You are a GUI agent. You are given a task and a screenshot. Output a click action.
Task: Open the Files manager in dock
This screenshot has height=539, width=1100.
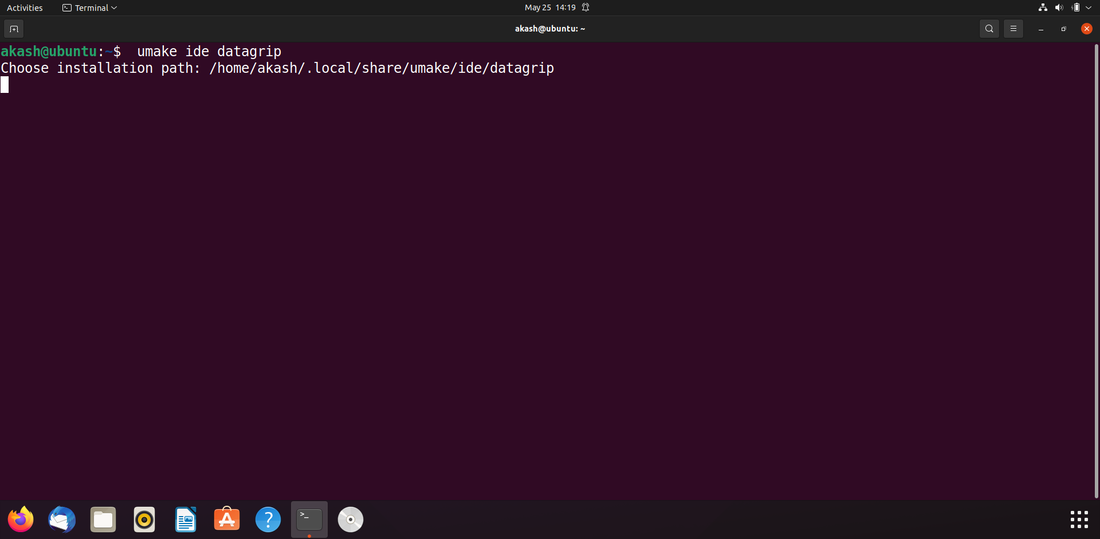coord(103,519)
